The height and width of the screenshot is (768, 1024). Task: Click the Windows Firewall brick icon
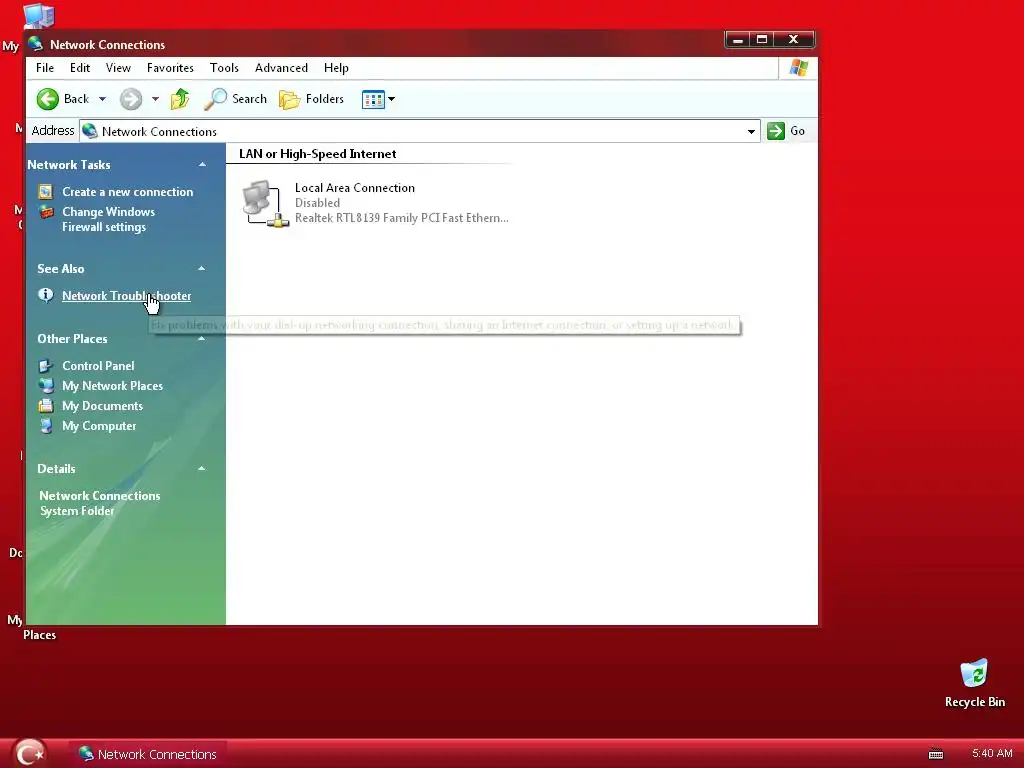[46, 212]
